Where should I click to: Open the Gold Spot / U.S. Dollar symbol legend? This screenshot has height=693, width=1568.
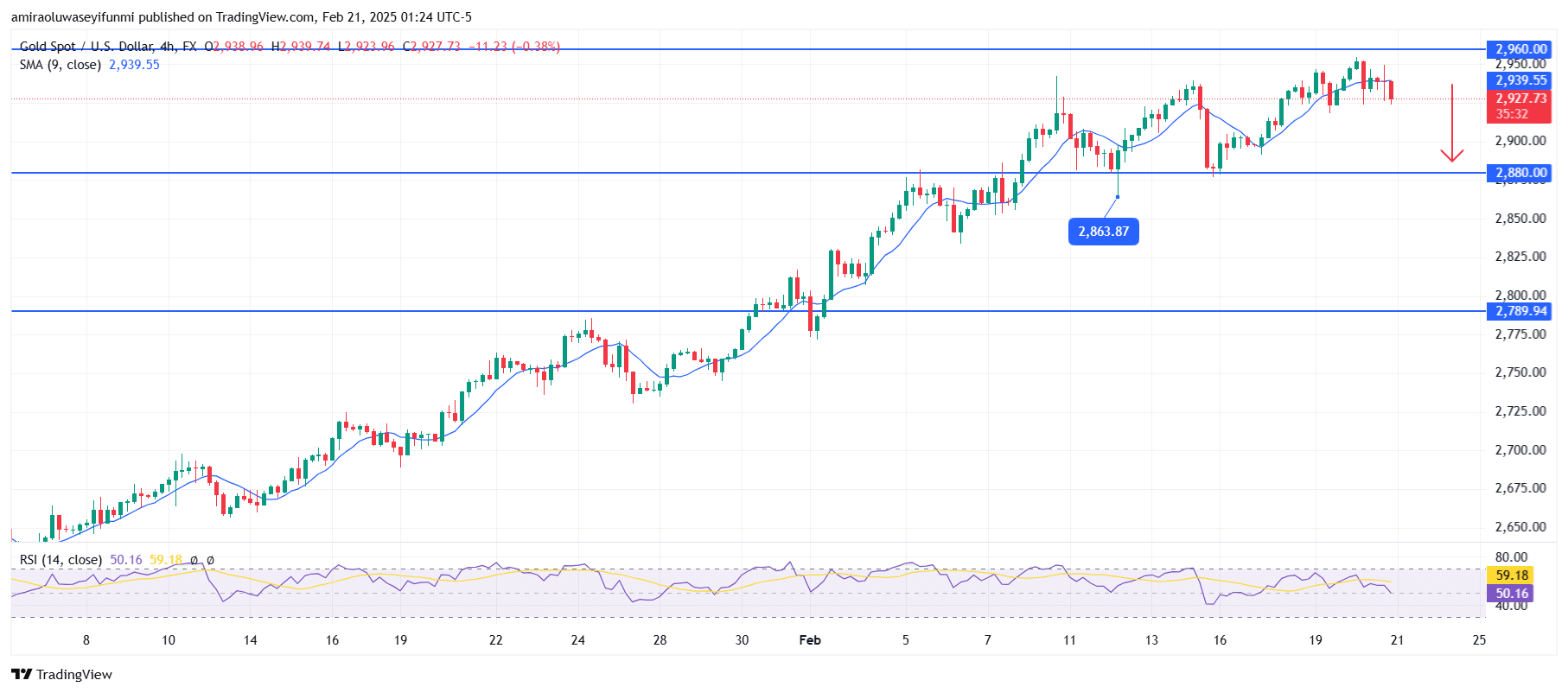pos(108,47)
